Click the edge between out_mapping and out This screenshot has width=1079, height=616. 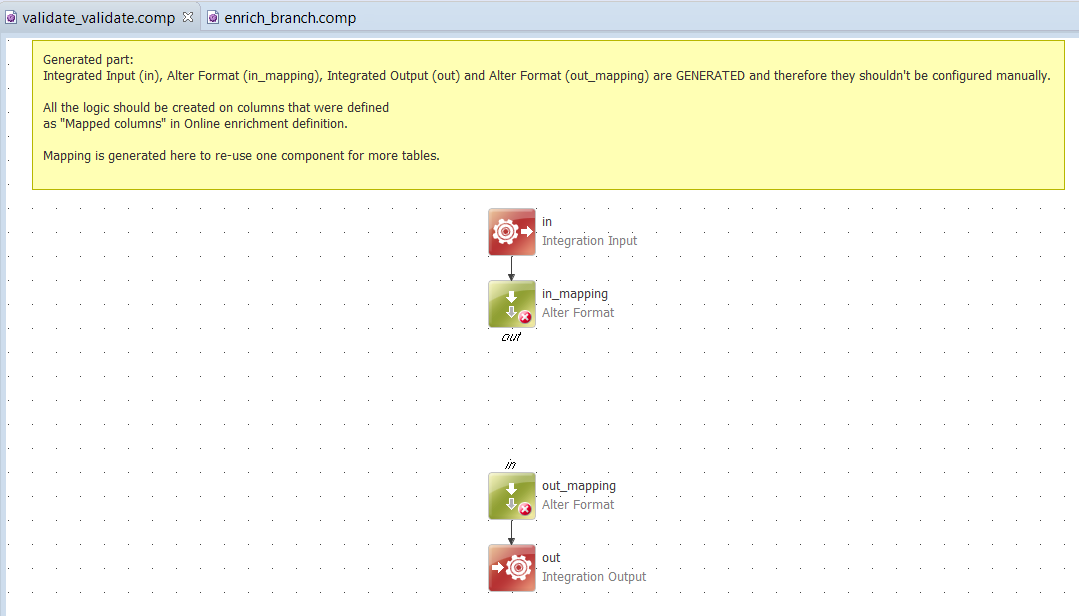click(x=511, y=532)
